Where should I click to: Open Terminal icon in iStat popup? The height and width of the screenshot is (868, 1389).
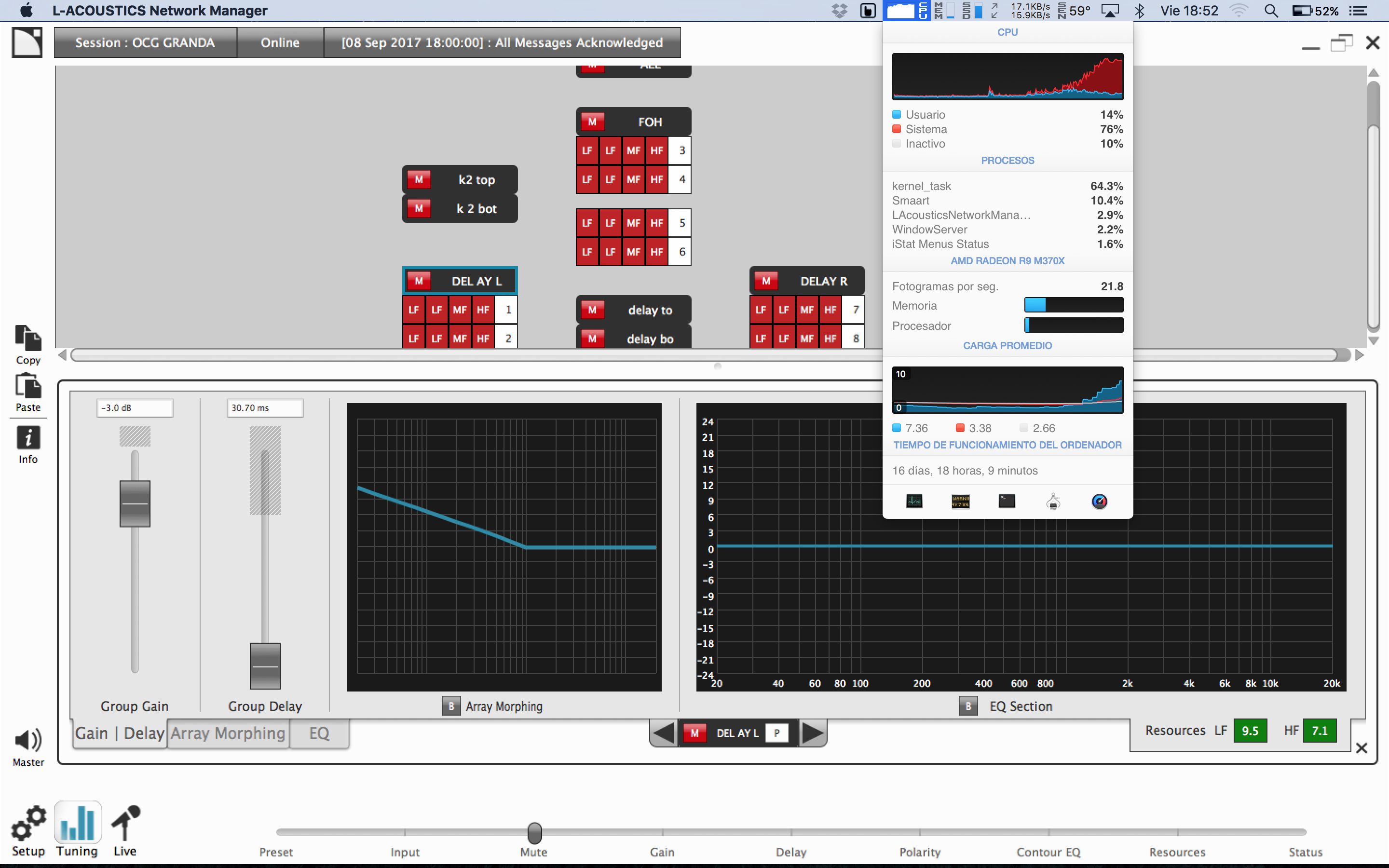(x=1007, y=501)
